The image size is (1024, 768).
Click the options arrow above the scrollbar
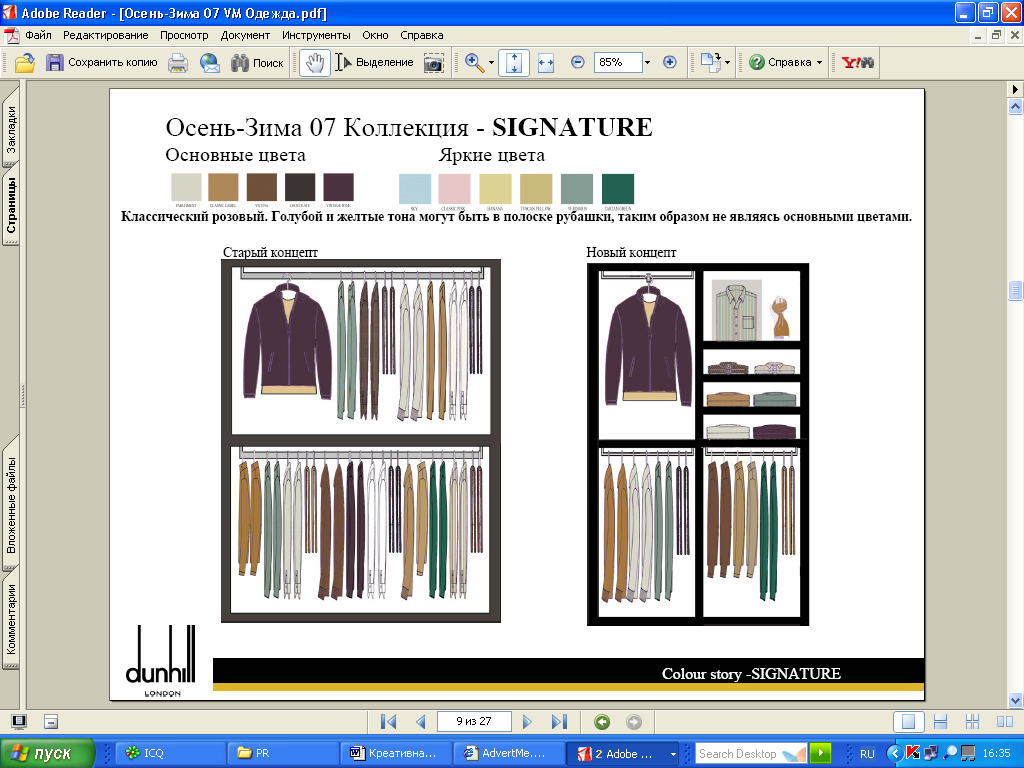click(1015, 89)
